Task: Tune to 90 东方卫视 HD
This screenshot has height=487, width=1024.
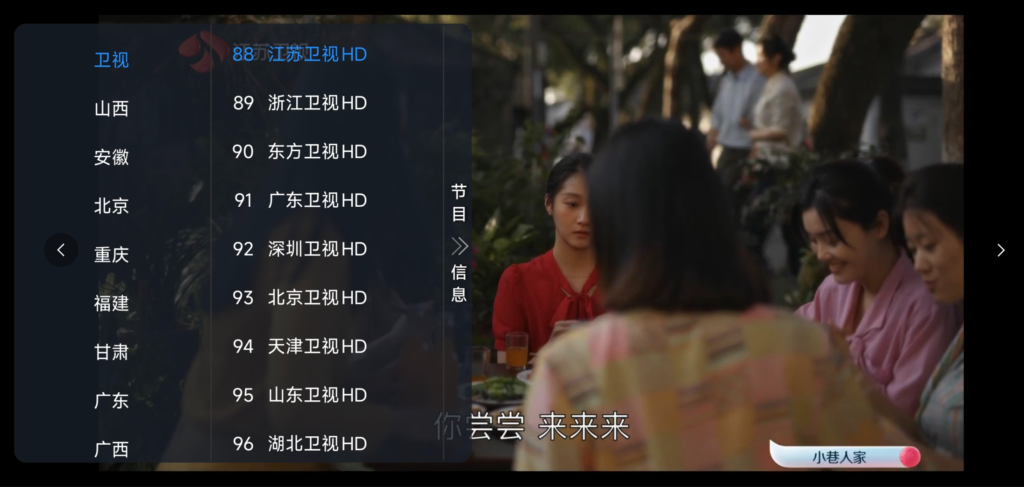Action: 300,151
